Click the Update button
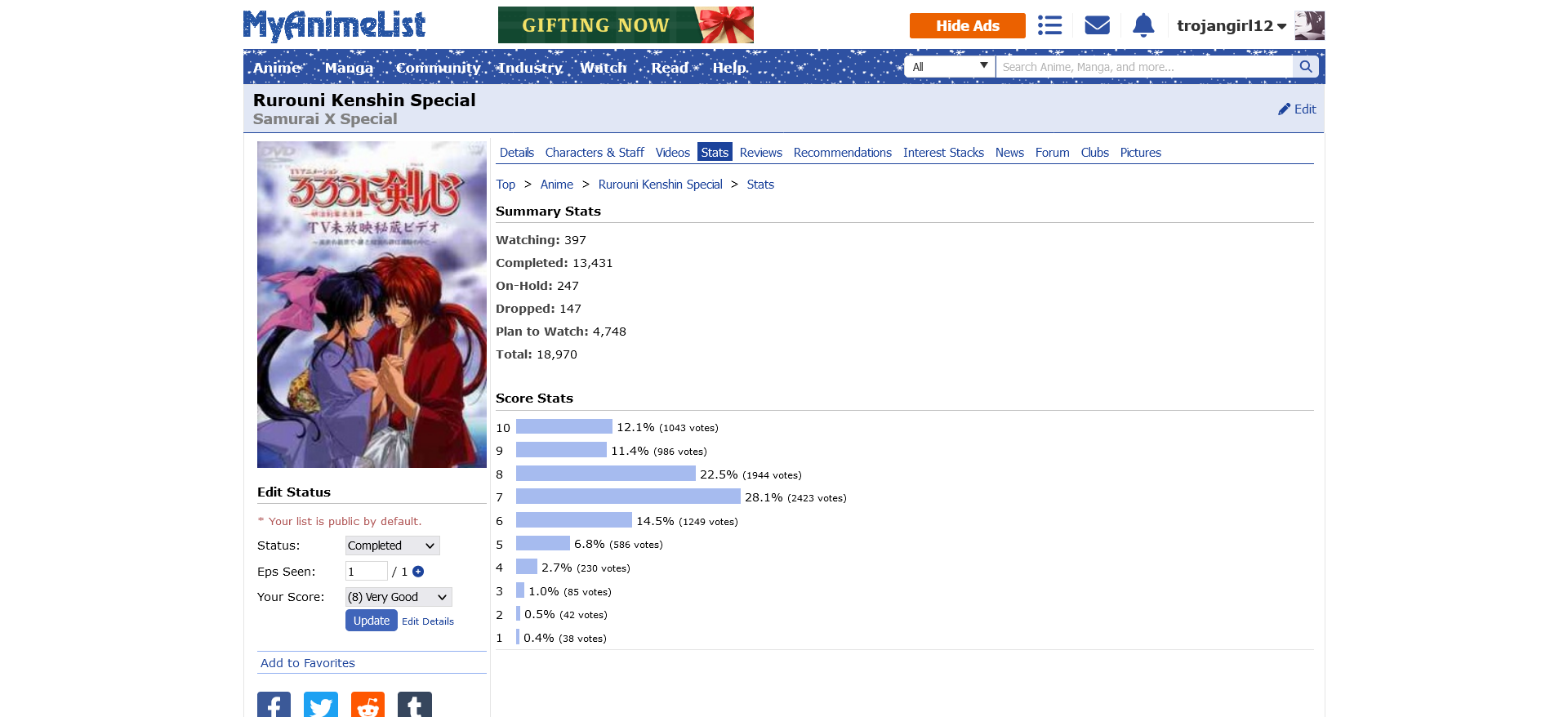This screenshot has width=1568, height=717. [372, 621]
